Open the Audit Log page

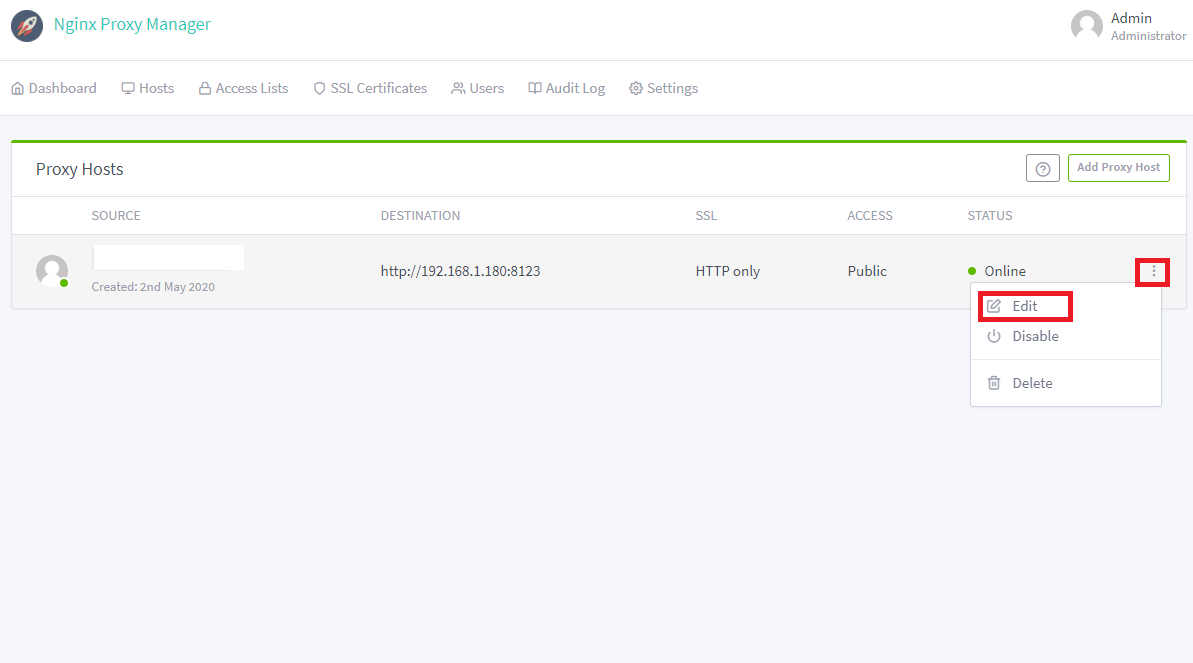point(567,88)
